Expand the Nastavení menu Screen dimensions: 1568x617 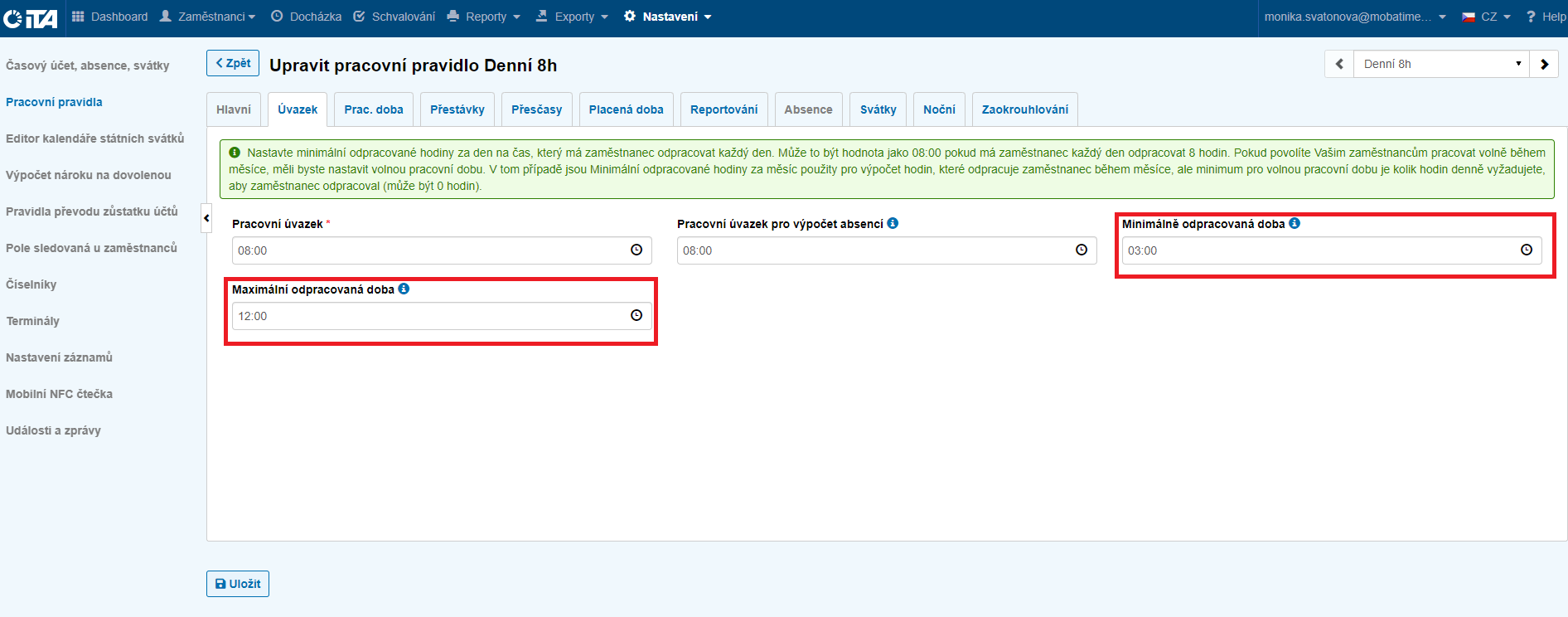point(668,17)
